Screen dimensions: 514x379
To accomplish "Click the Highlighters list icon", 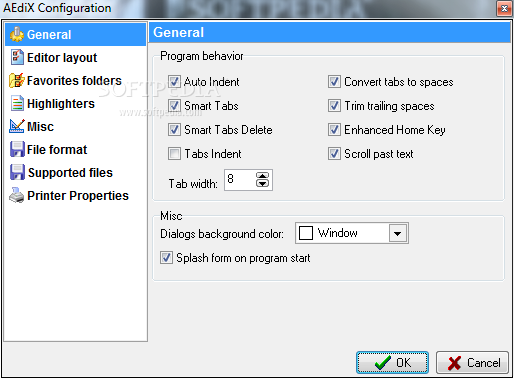I will (17, 103).
